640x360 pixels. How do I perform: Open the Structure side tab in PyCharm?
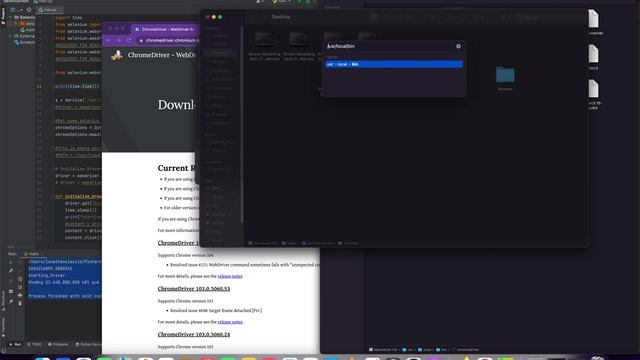click(x=3, y=301)
